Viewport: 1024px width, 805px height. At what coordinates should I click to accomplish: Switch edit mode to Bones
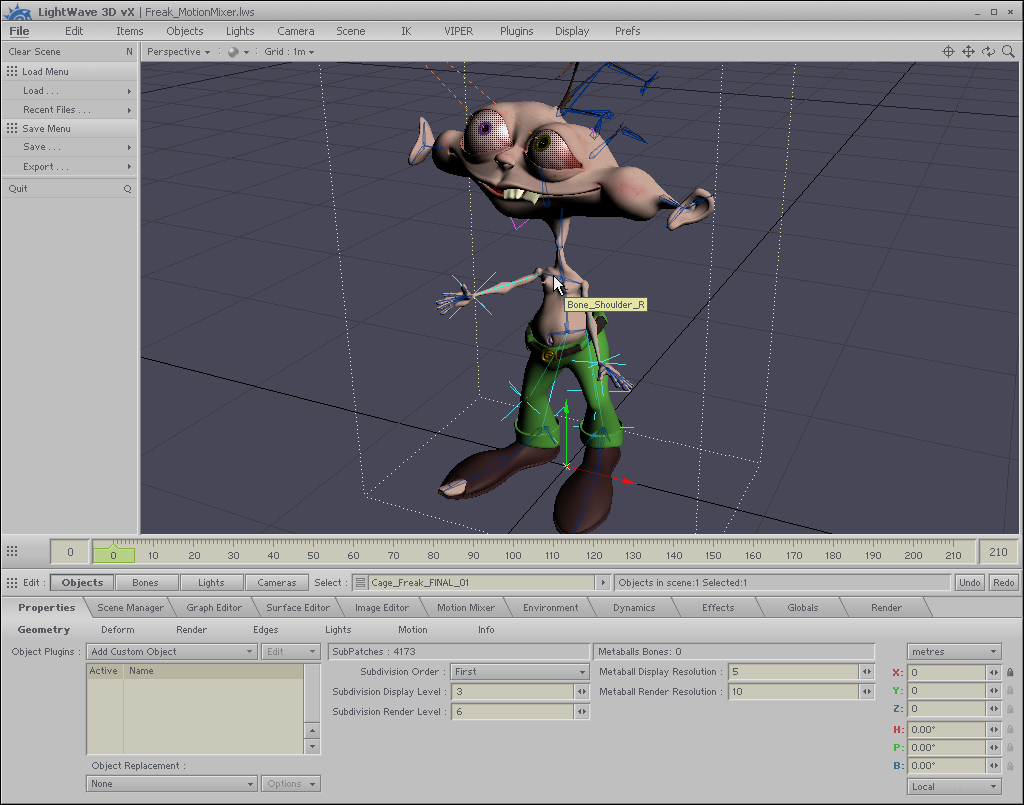pos(145,582)
